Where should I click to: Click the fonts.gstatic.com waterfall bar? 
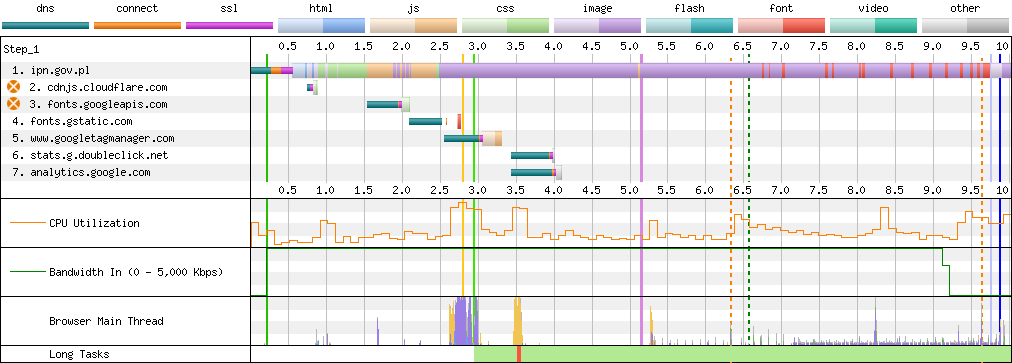coord(435,121)
